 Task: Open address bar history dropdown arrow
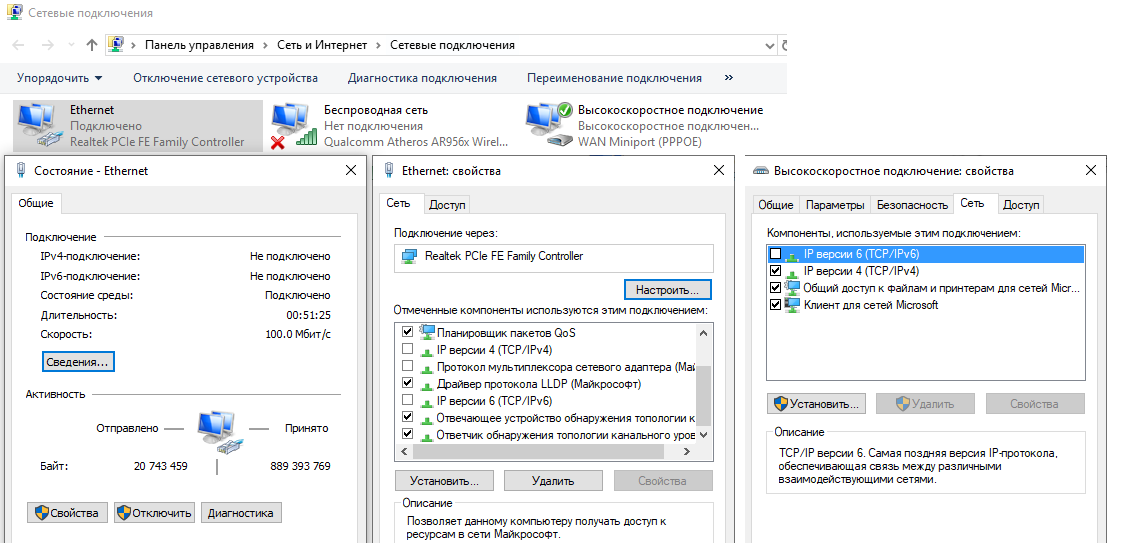click(x=769, y=45)
